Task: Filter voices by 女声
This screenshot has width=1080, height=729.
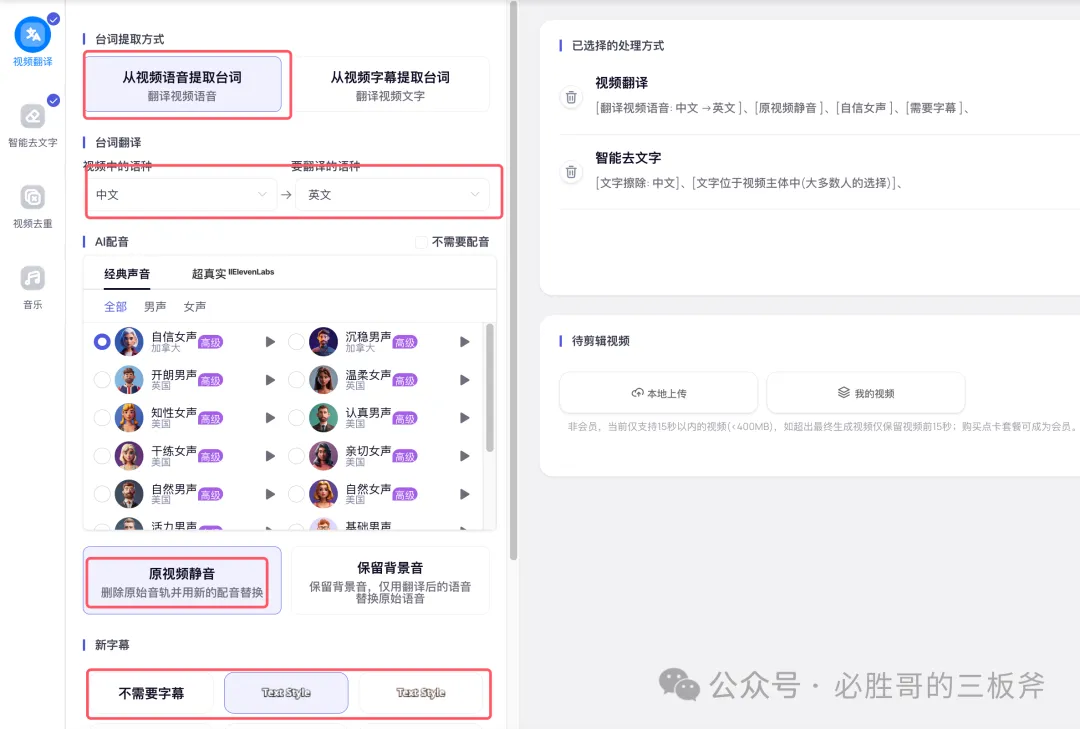Action: (195, 307)
